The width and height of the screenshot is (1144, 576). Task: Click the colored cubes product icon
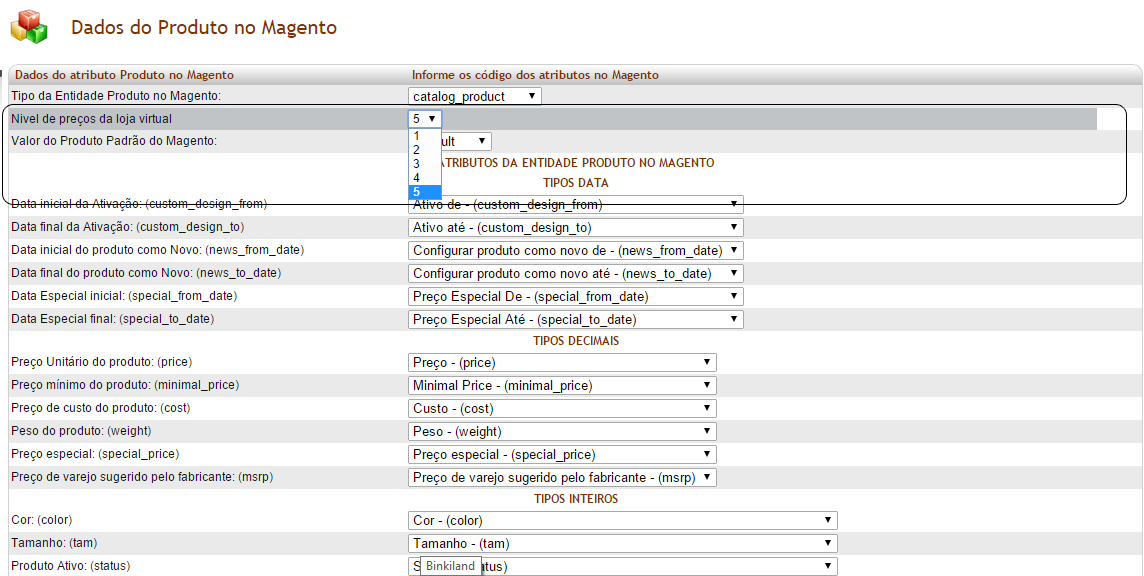pos(28,27)
